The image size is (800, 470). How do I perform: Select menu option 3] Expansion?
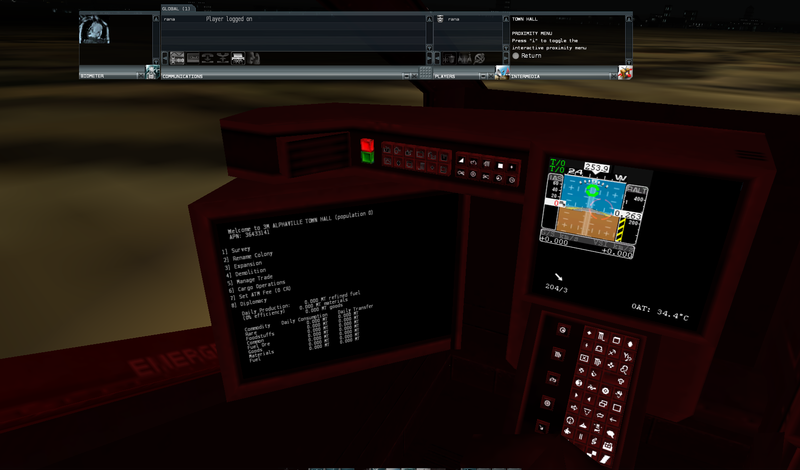click(243, 265)
